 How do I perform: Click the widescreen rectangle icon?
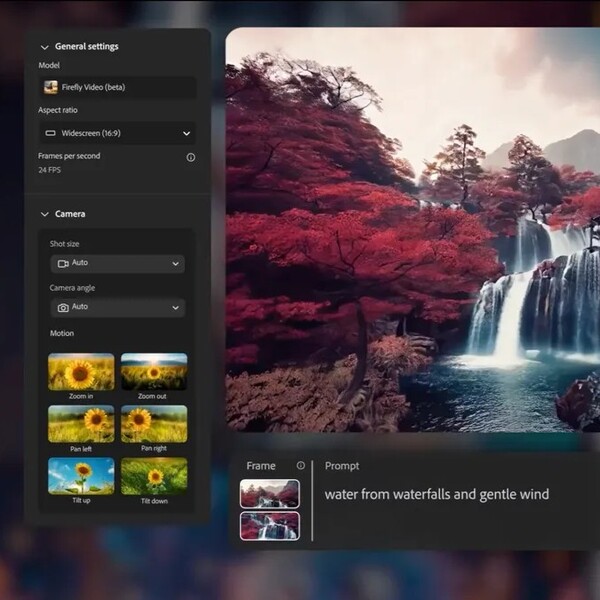pyautogui.click(x=51, y=133)
